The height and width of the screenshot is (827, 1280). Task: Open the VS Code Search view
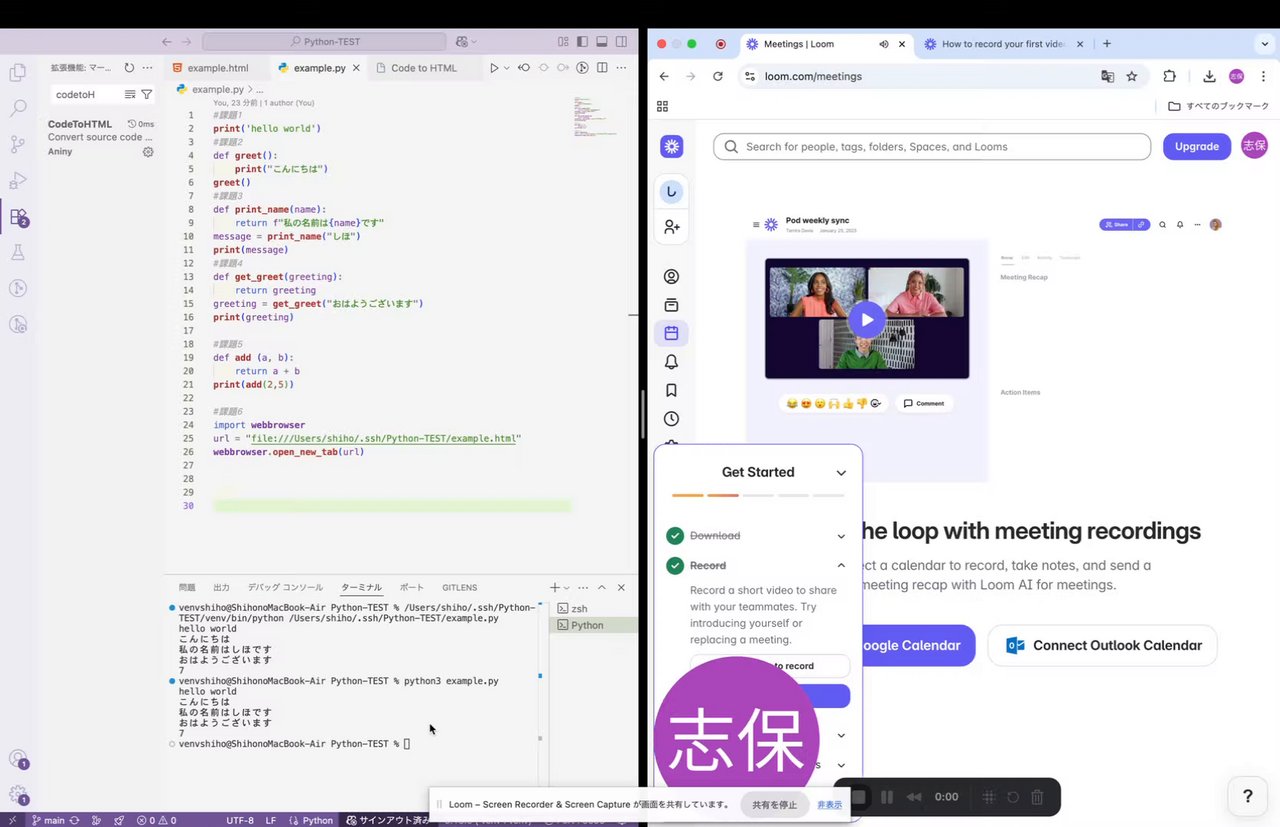pos(17,108)
